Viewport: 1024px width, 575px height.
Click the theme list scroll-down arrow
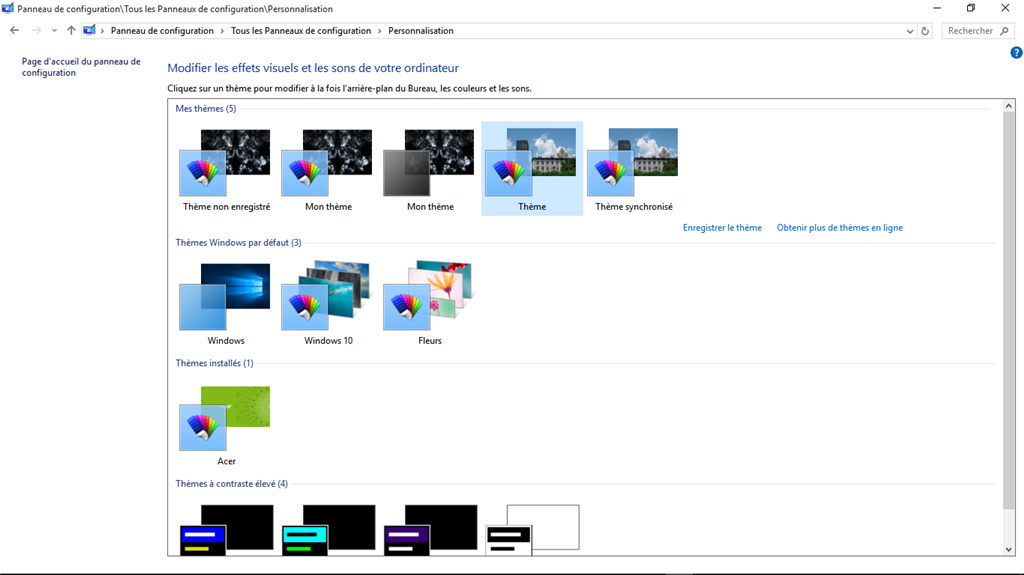coord(1009,550)
